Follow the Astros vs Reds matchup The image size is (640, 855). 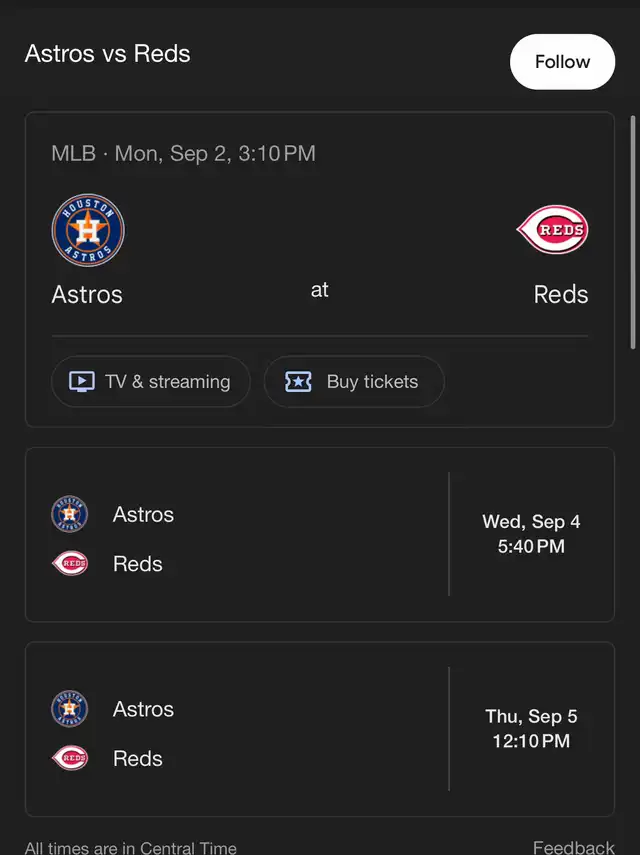pos(562,62)
